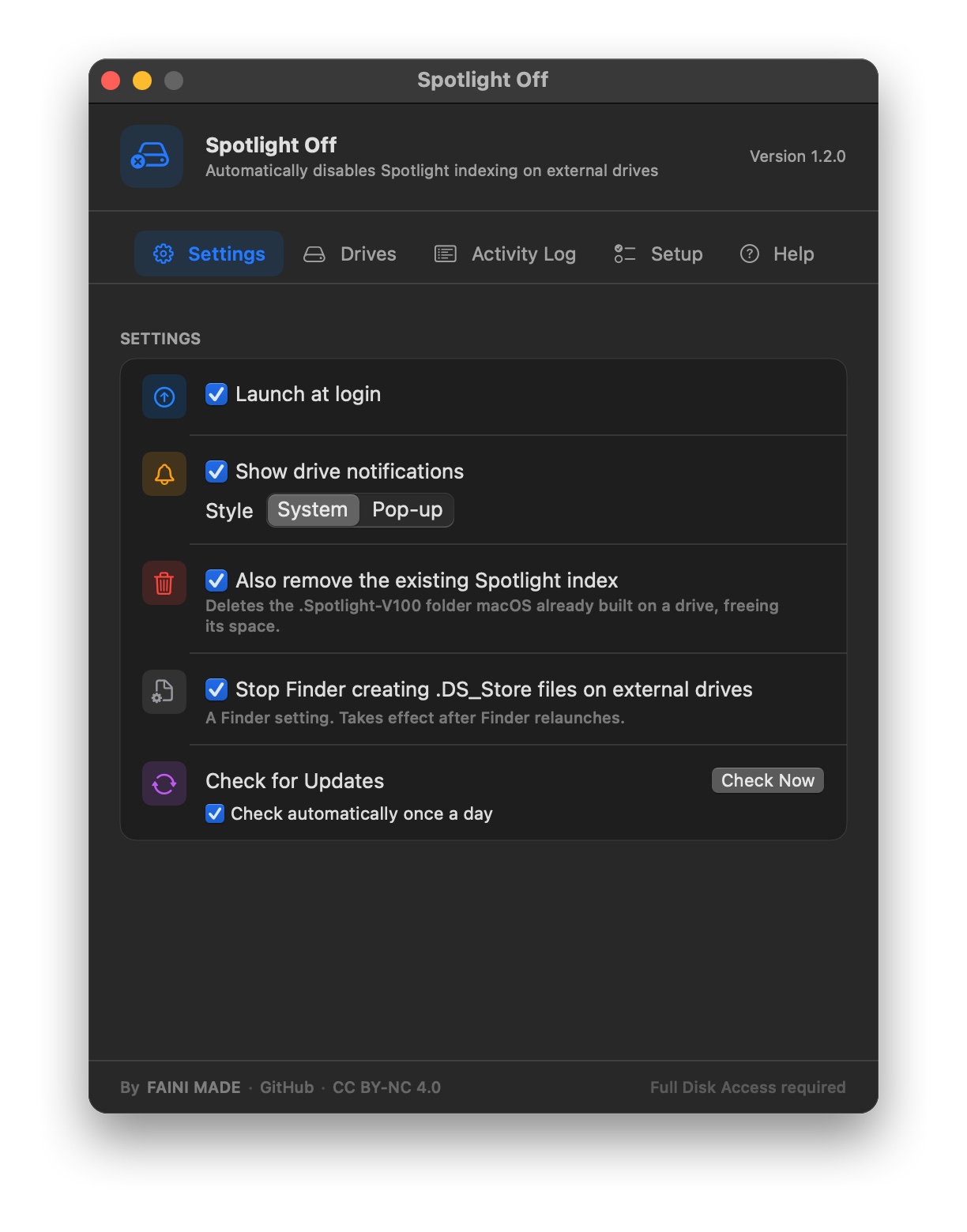Click the Style label

pos(229,511)
